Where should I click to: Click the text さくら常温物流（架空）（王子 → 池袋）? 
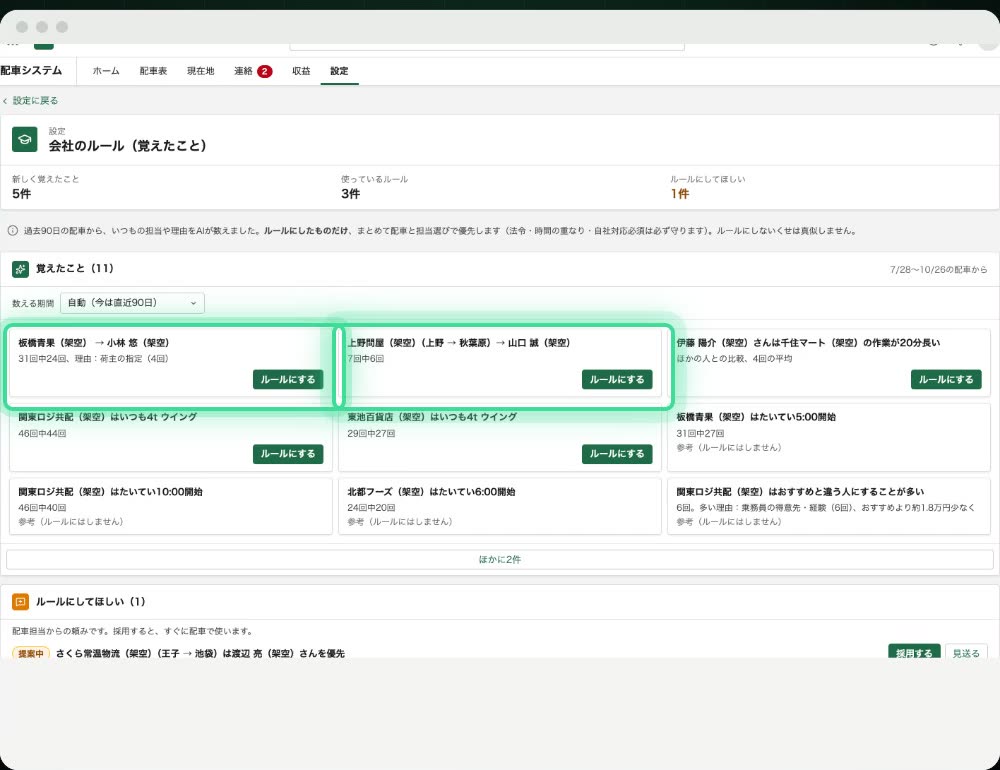pyautogui.click(x=137, y=654)
